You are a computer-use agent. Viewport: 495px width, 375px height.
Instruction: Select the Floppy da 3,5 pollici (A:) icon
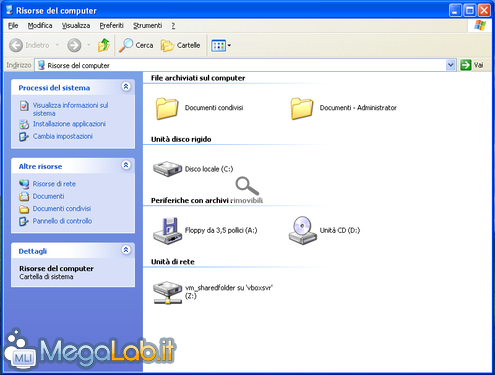[x=167, y=231]
